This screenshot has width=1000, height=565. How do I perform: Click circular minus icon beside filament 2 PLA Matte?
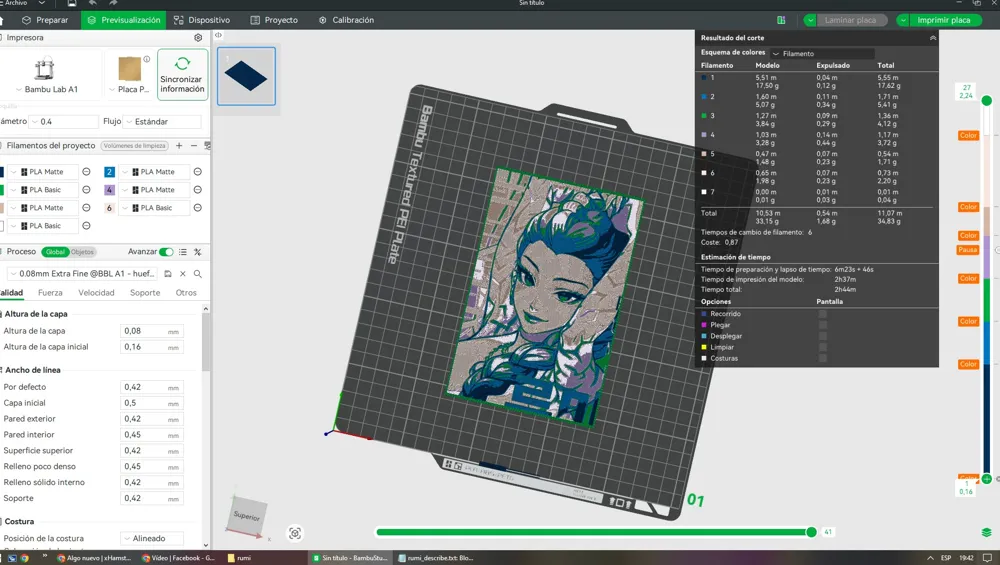(x=198, y=172)
